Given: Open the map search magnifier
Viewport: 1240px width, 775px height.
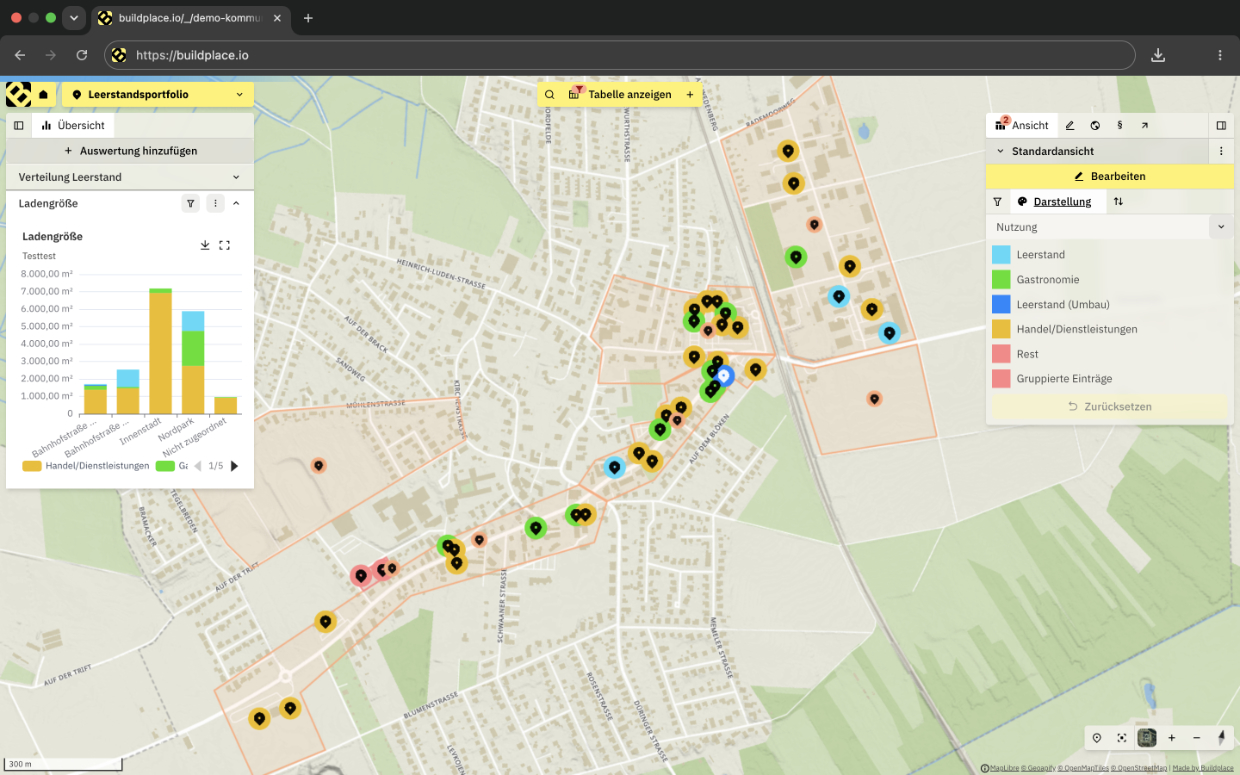Looking at the screenshot, I should click(550, 95).
